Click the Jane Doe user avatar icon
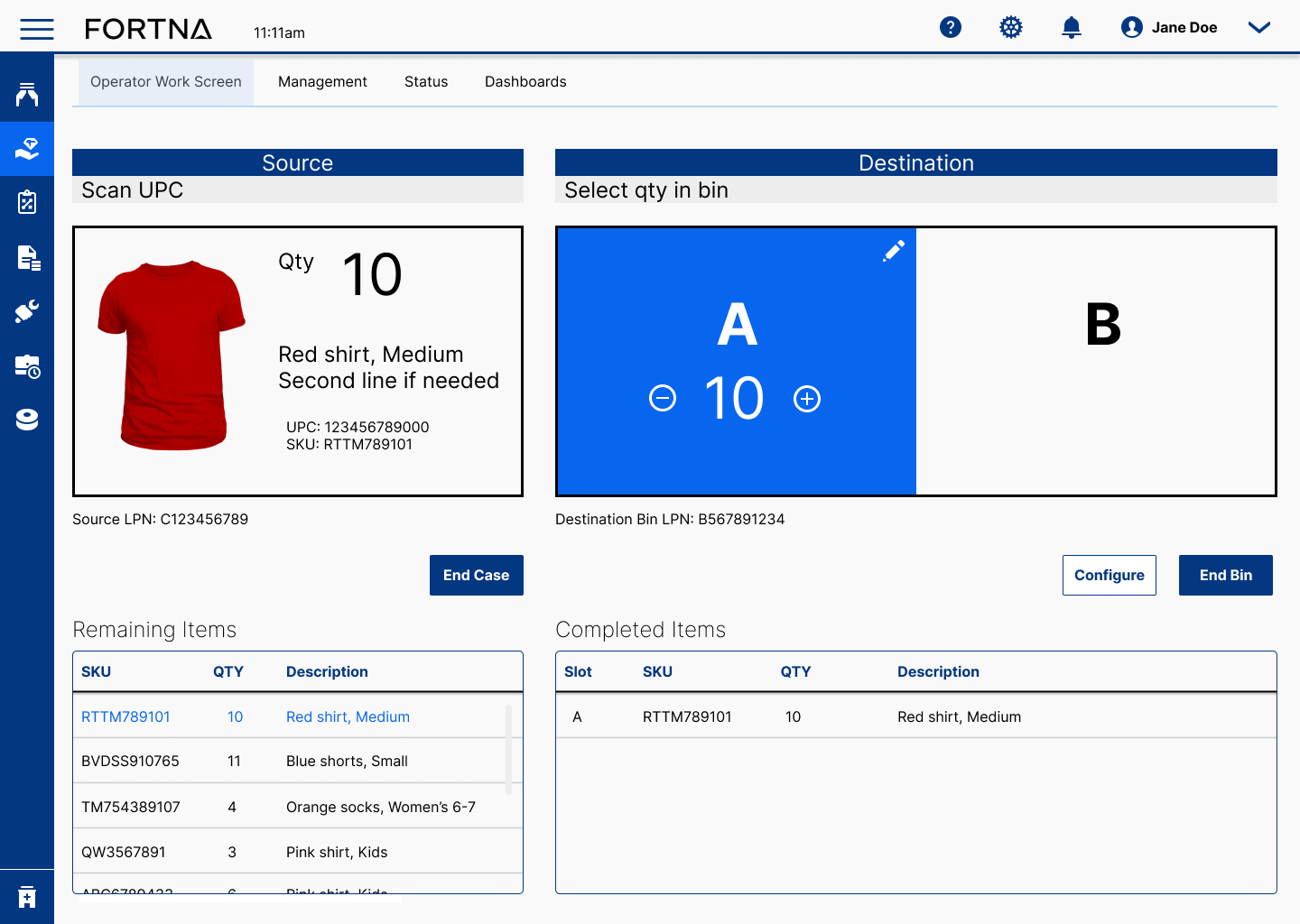Viewport: 1300px width, 924px height. [1132, 27]
